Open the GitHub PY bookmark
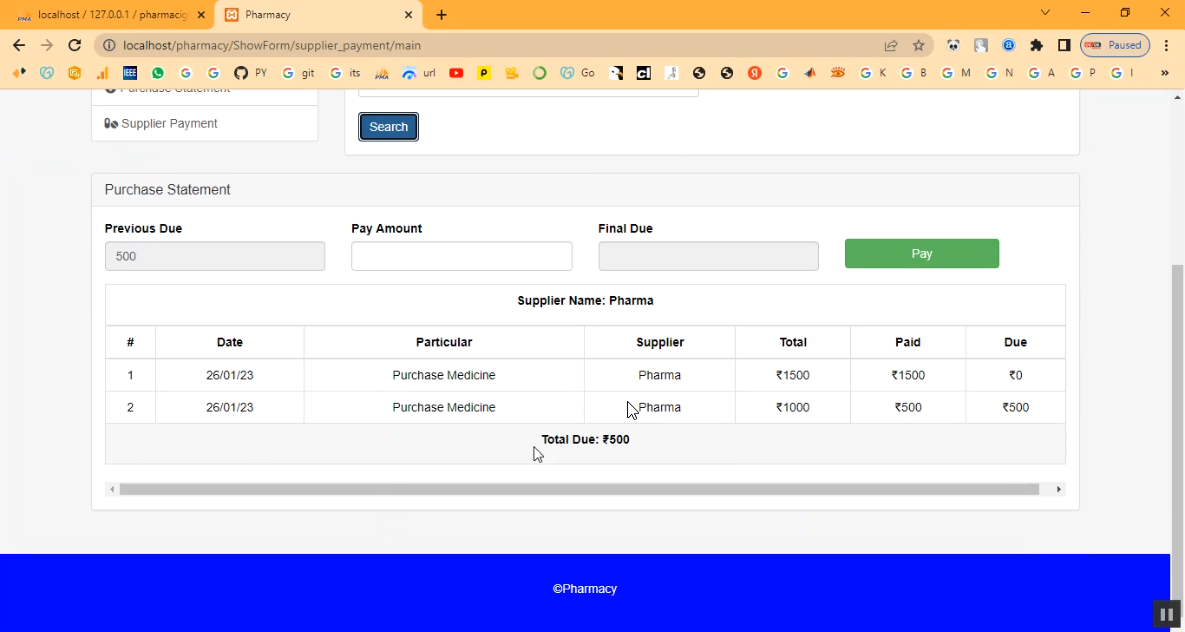Screen dimensions: 1185x632 (x=250, y=73)
